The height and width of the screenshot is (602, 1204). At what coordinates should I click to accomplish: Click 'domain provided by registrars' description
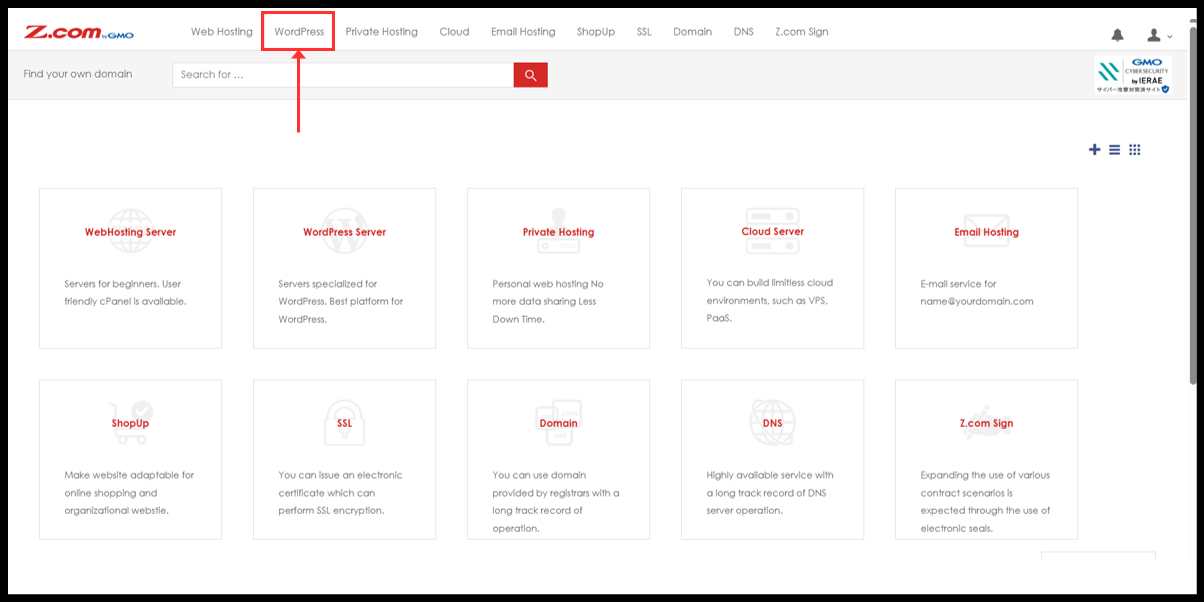(x=556, y=501)
